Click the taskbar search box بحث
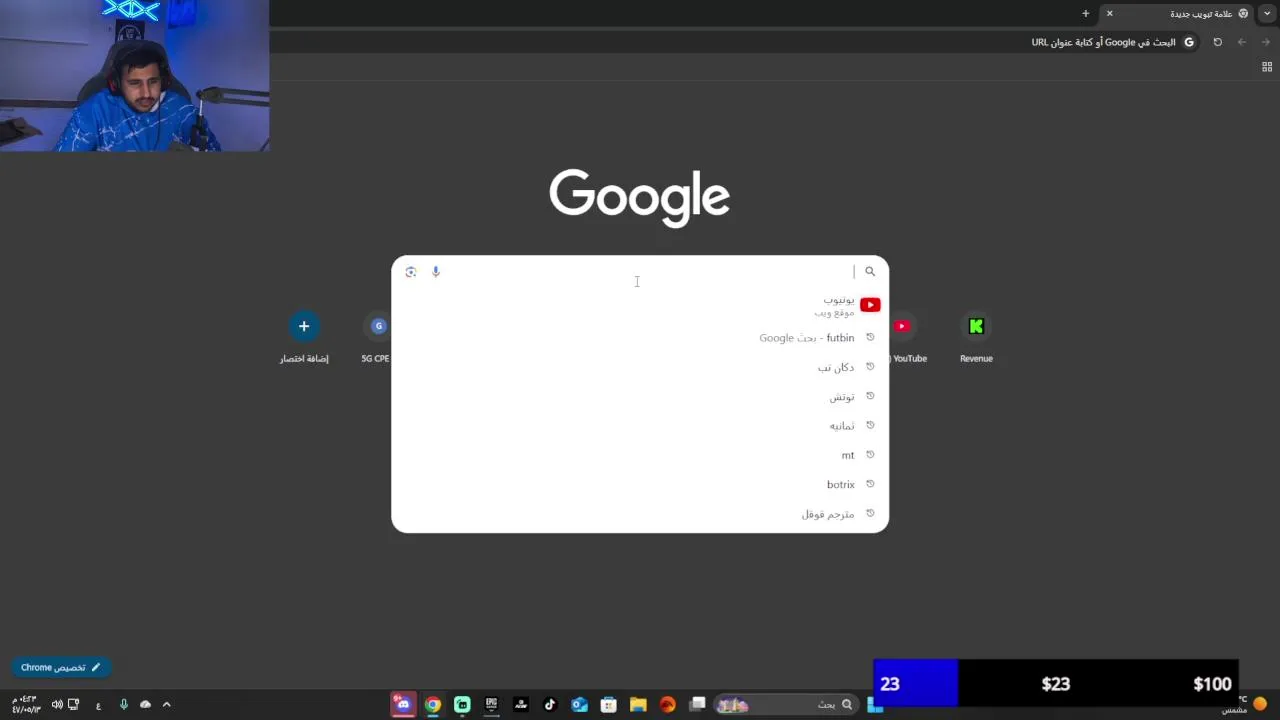The width and height of the screenshot is (1280, 720). coord(787,704)
